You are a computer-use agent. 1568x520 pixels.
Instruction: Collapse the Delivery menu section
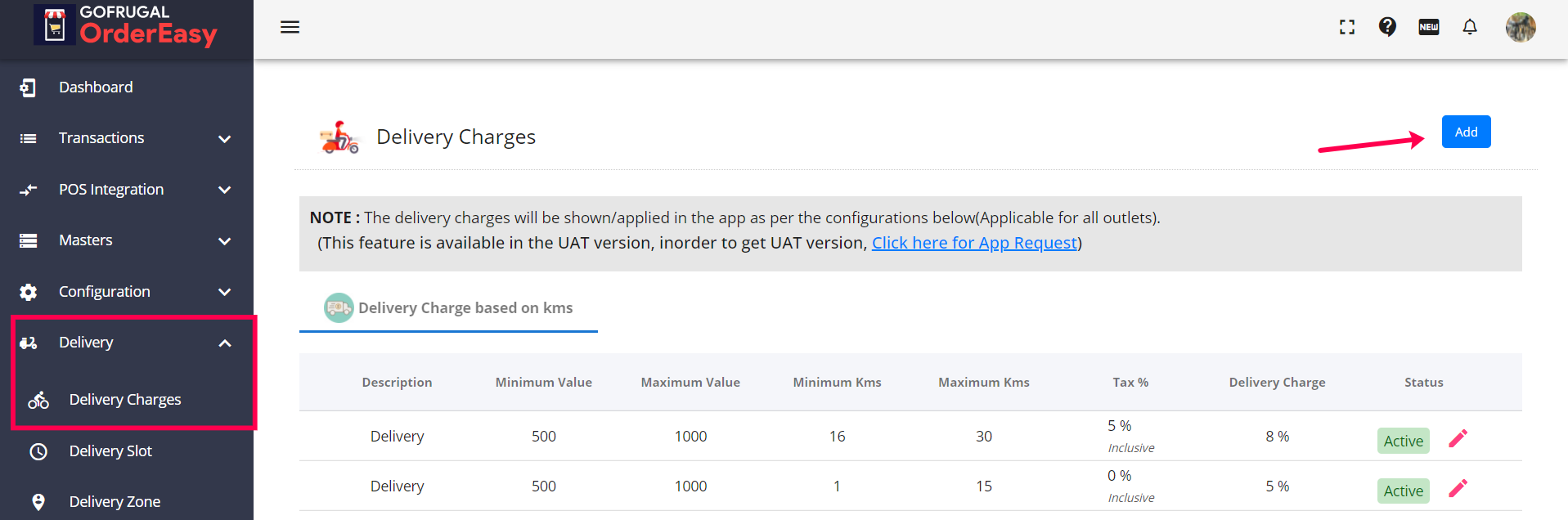[x=127, y=343]
